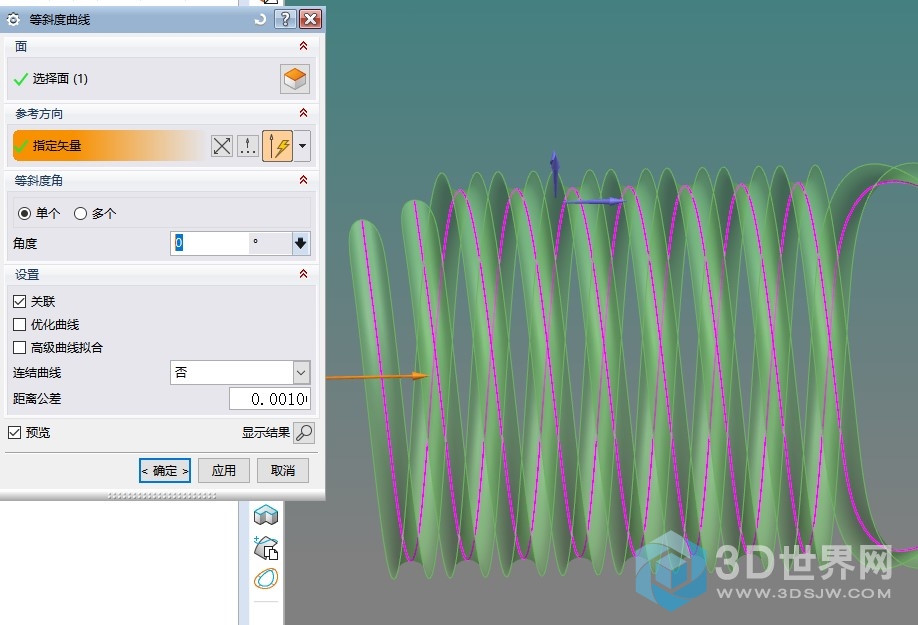
Task: Click the dialog settings gear icon
Action: 13,19
